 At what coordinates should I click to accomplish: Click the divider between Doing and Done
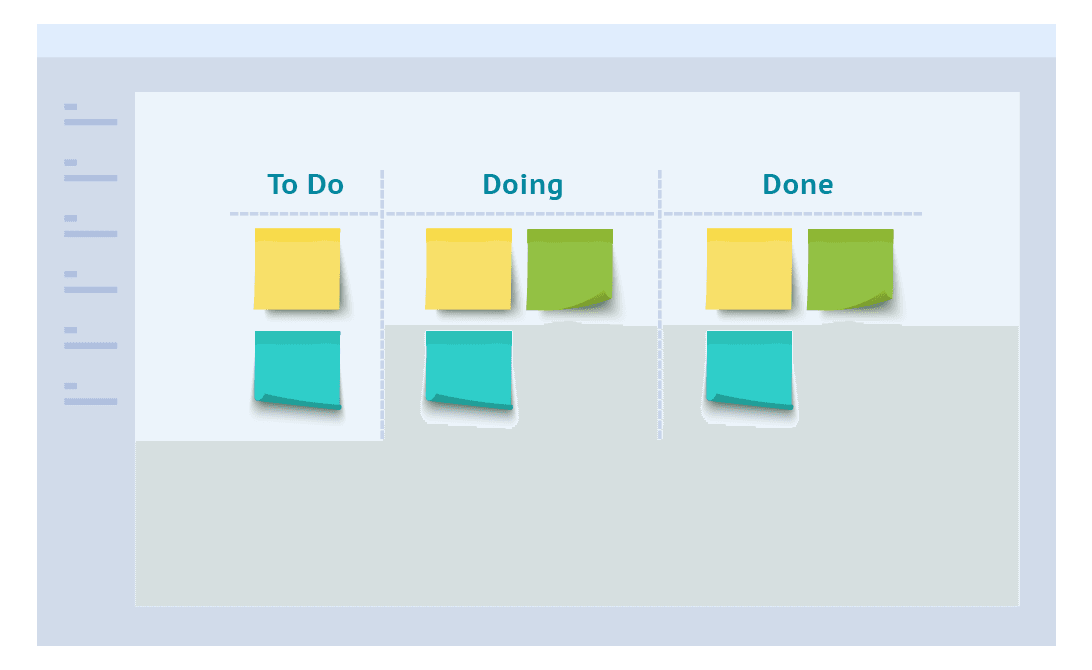(660, 305)
